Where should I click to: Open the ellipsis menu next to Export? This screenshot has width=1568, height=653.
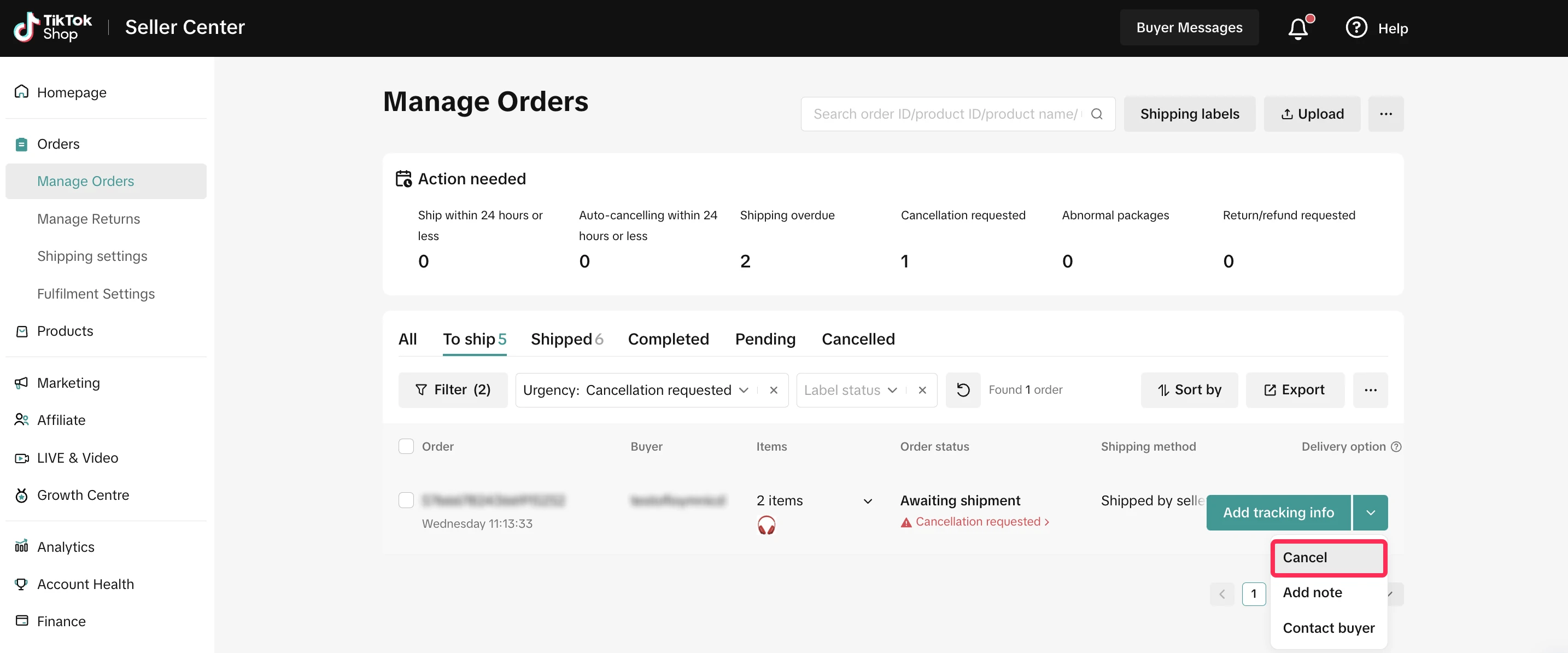tap(1370, 390)
